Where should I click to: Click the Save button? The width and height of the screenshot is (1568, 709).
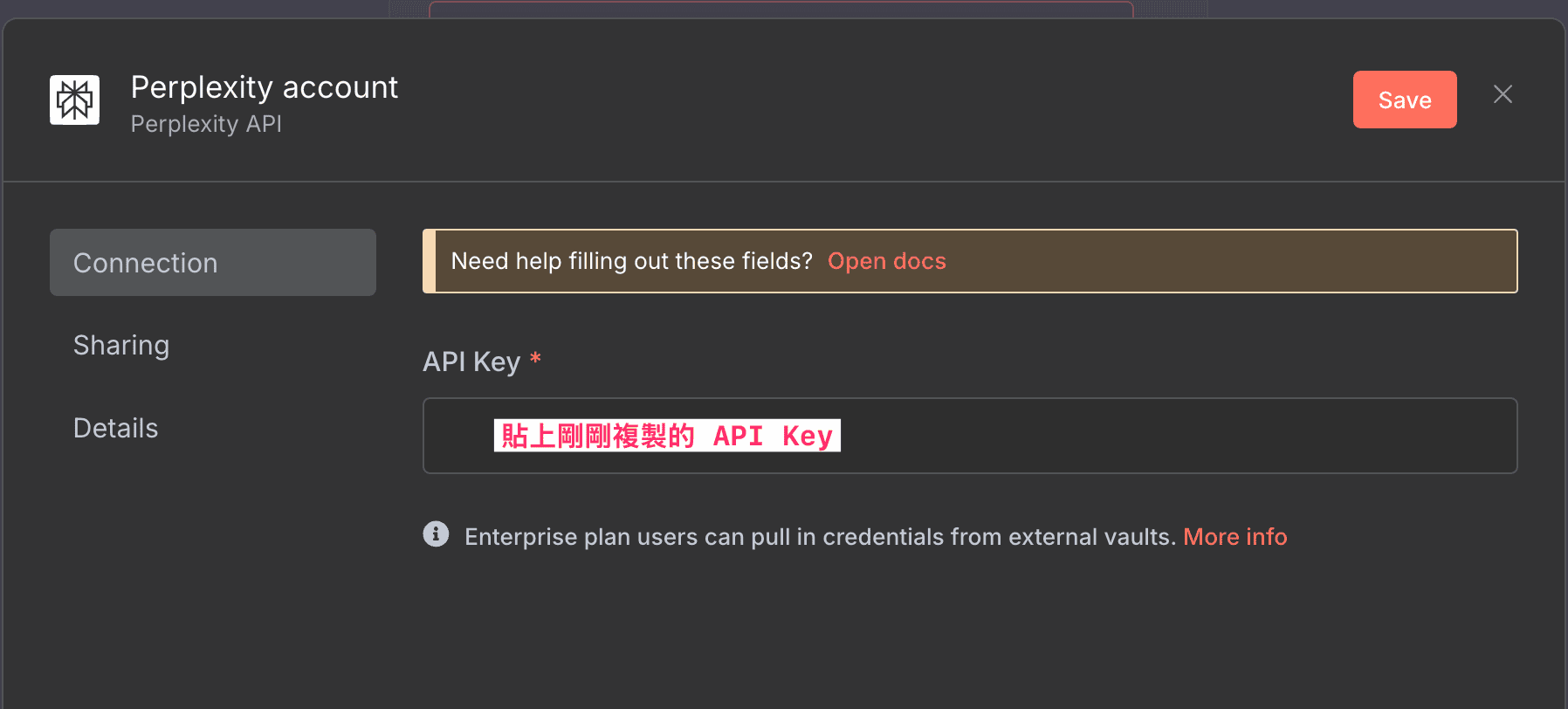pos(1404,99)
